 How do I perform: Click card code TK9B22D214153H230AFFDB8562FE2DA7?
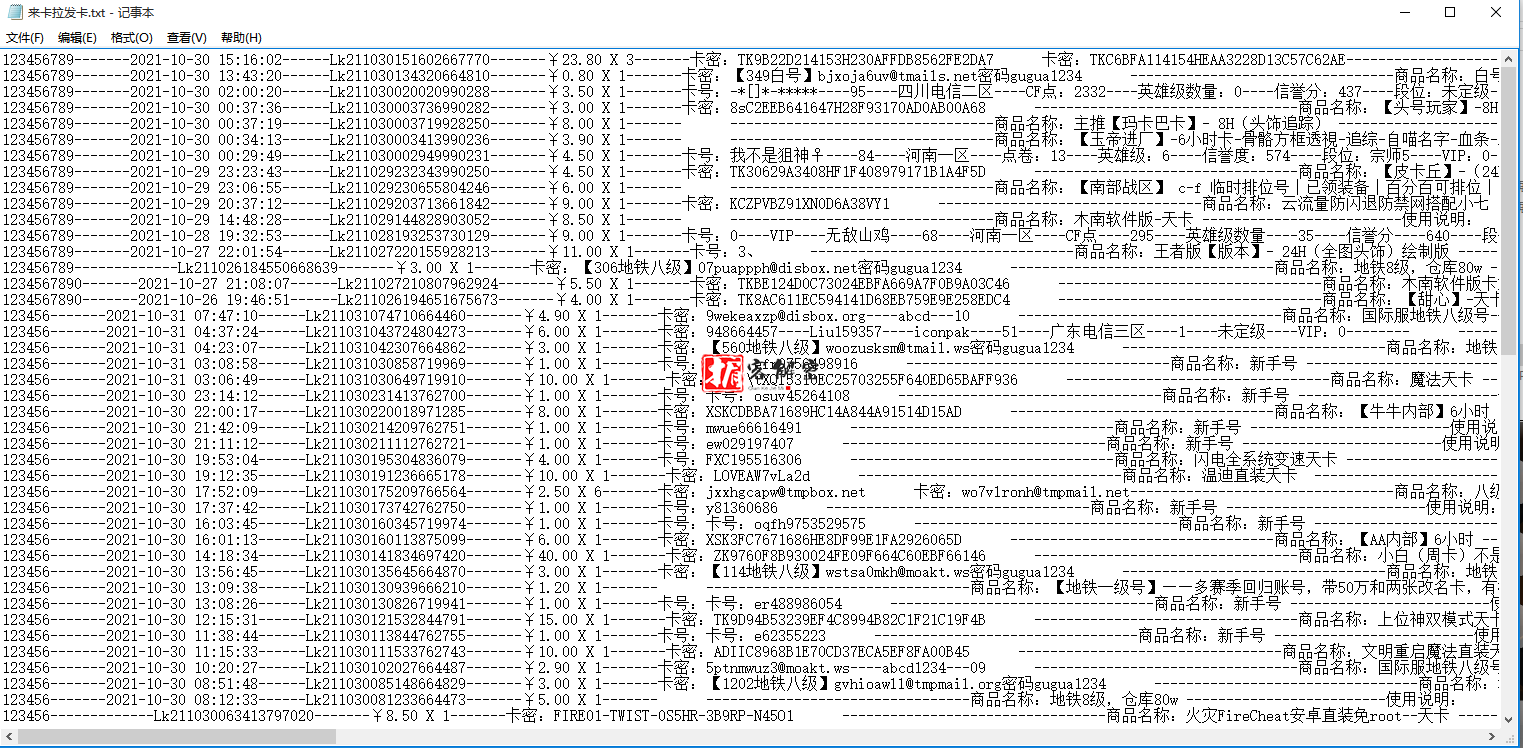pos(864,60)
